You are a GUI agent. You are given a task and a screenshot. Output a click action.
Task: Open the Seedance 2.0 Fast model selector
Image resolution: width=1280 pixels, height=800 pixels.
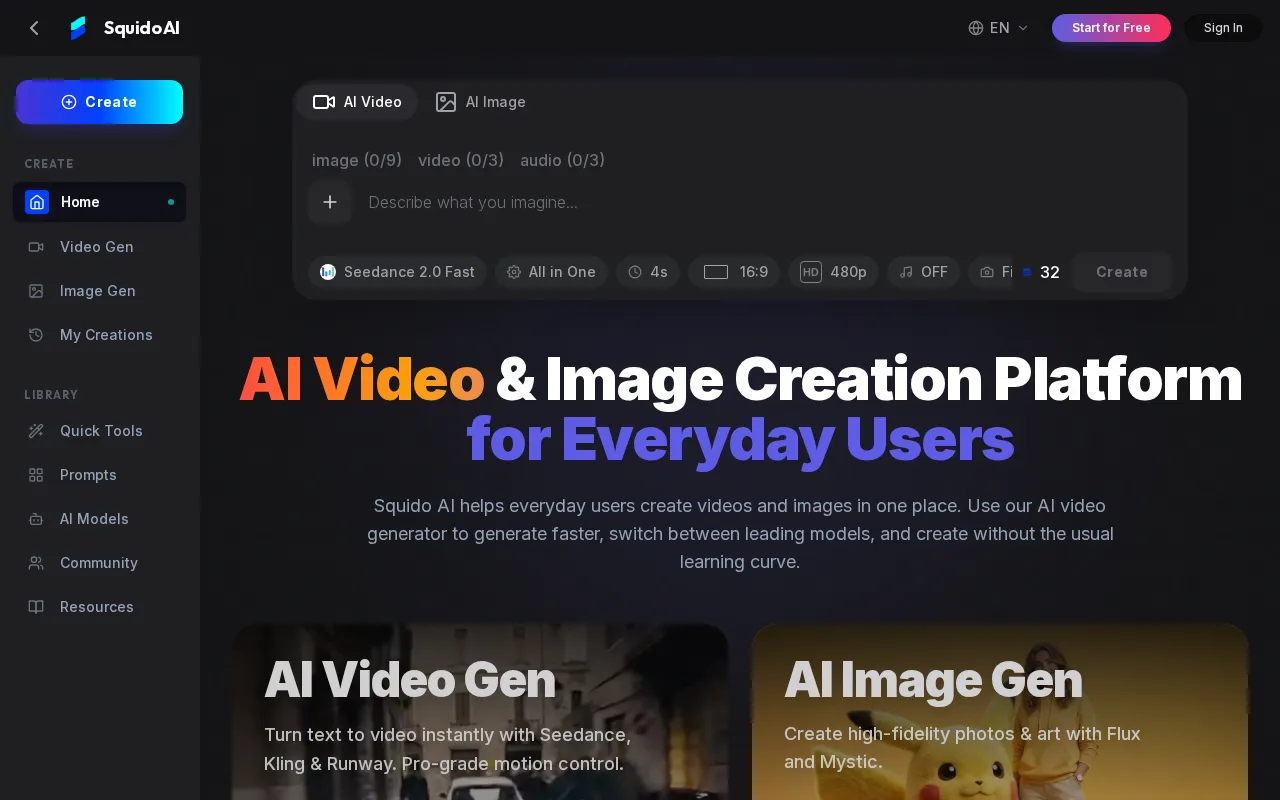(x=397, y=272)
